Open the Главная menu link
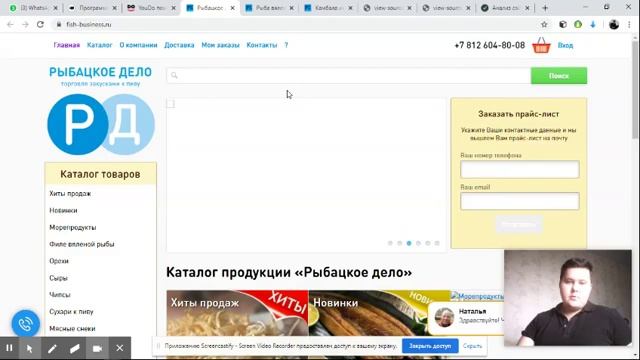The width and height of the screenshot is (640, 360). [67, 45]
